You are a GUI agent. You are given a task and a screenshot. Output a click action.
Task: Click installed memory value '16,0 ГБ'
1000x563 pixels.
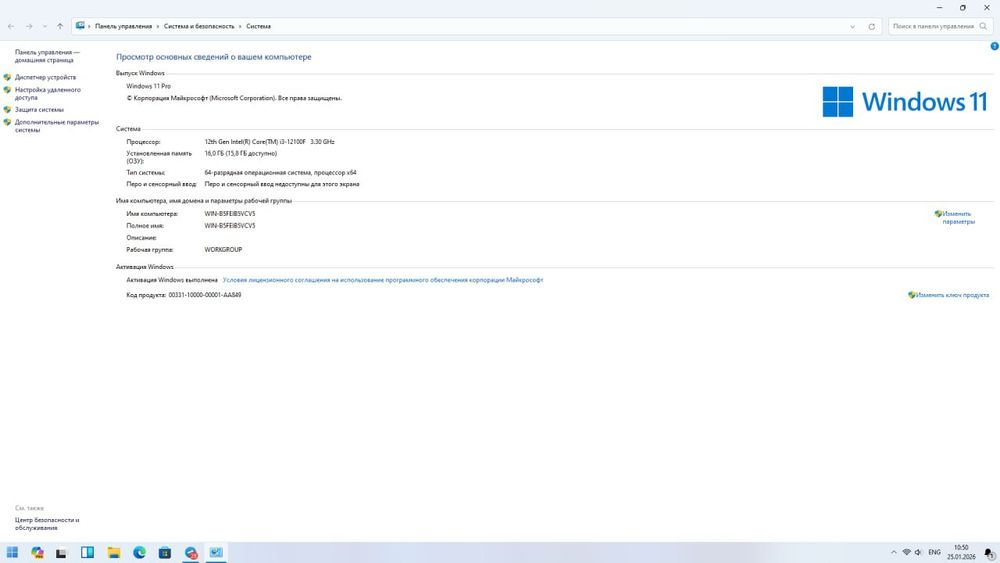pyautogui.click(x=216, y=154)
